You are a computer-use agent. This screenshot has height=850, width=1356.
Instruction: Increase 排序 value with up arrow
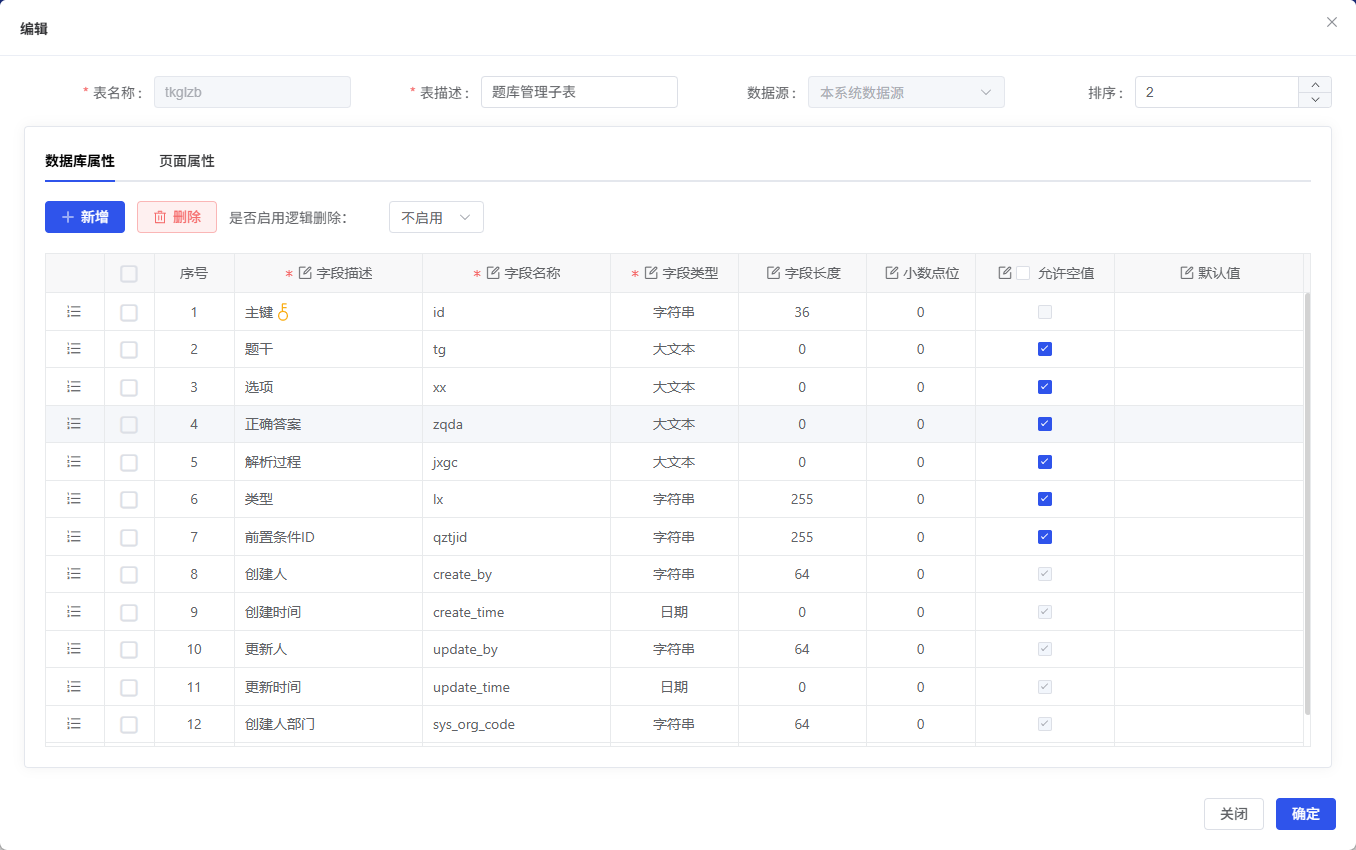coord(1314,85)
